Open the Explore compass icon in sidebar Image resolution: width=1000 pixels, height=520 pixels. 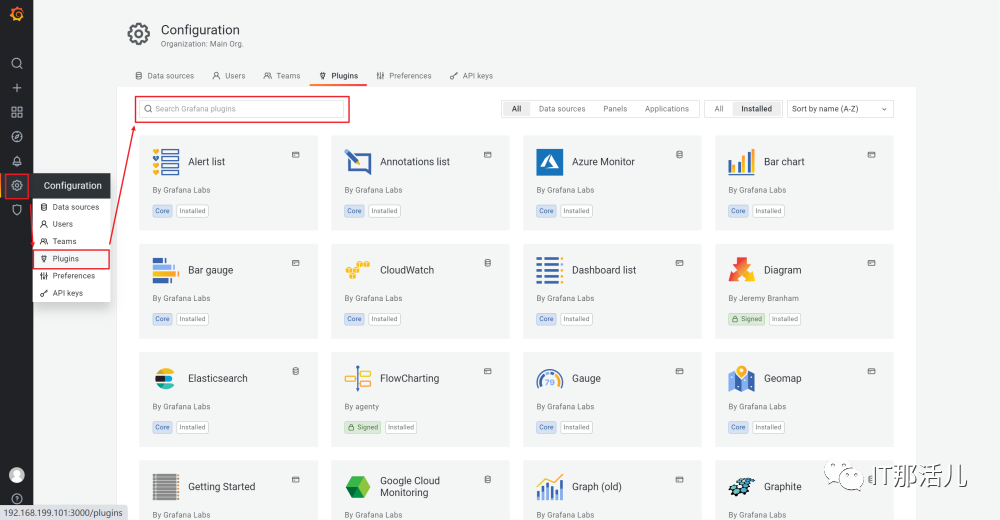[17, 137]
